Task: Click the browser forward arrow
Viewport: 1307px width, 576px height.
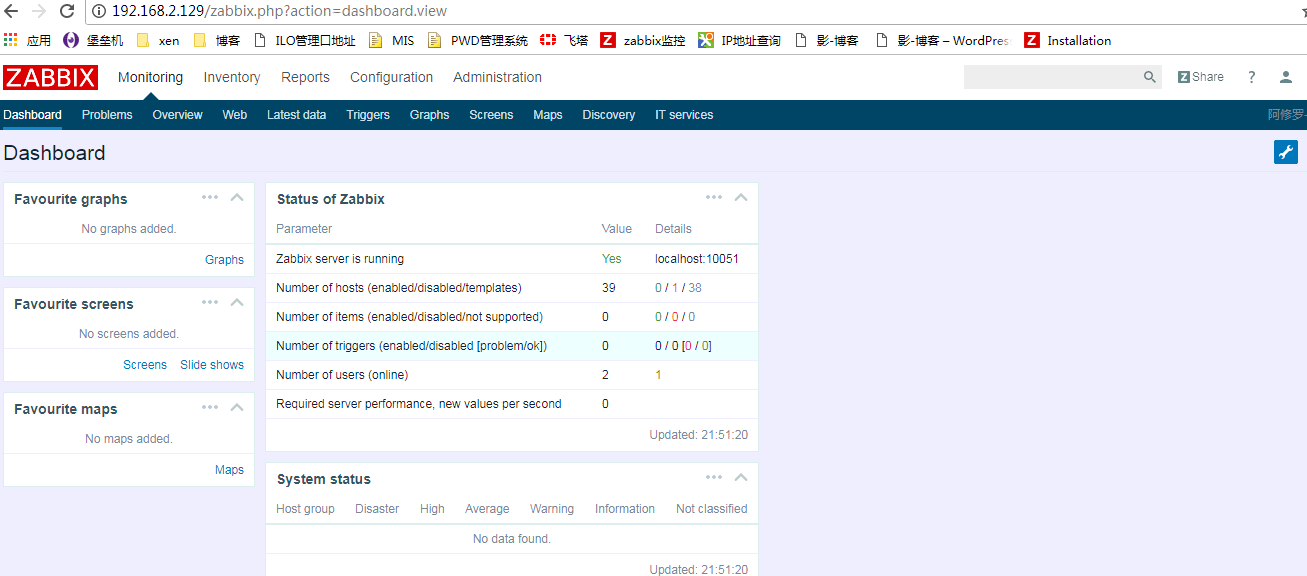Action: (39, 11)
